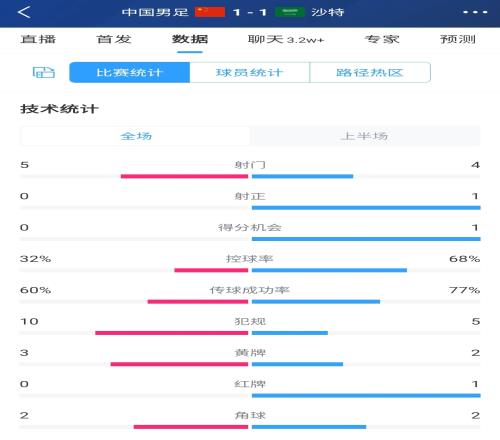Switch to 上半场 first-half stats
This screenshot has width=500, height=440.
(x=365, y=136)
